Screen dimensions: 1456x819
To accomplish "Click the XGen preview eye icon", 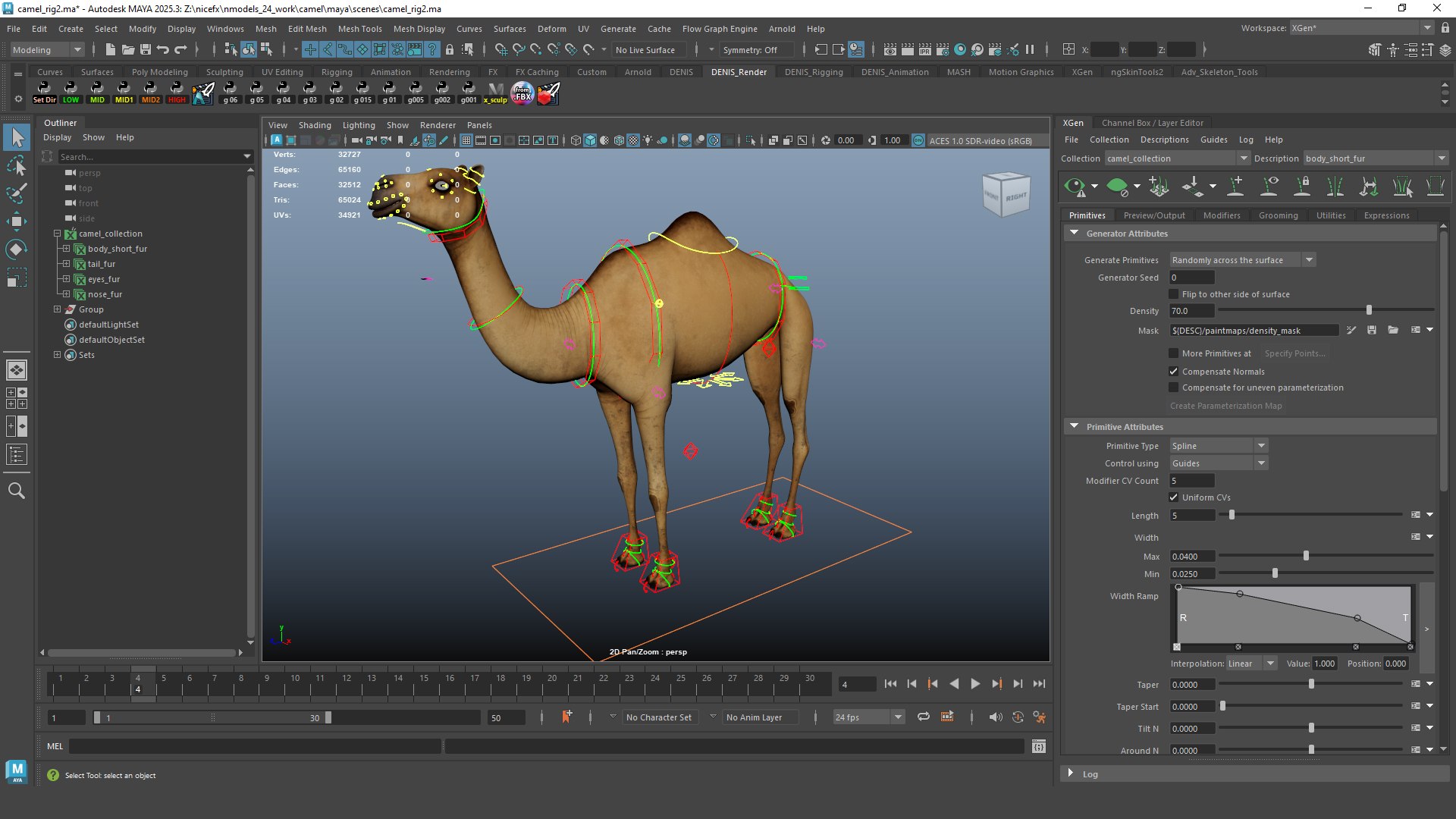I will click(x=1075, y=186).
